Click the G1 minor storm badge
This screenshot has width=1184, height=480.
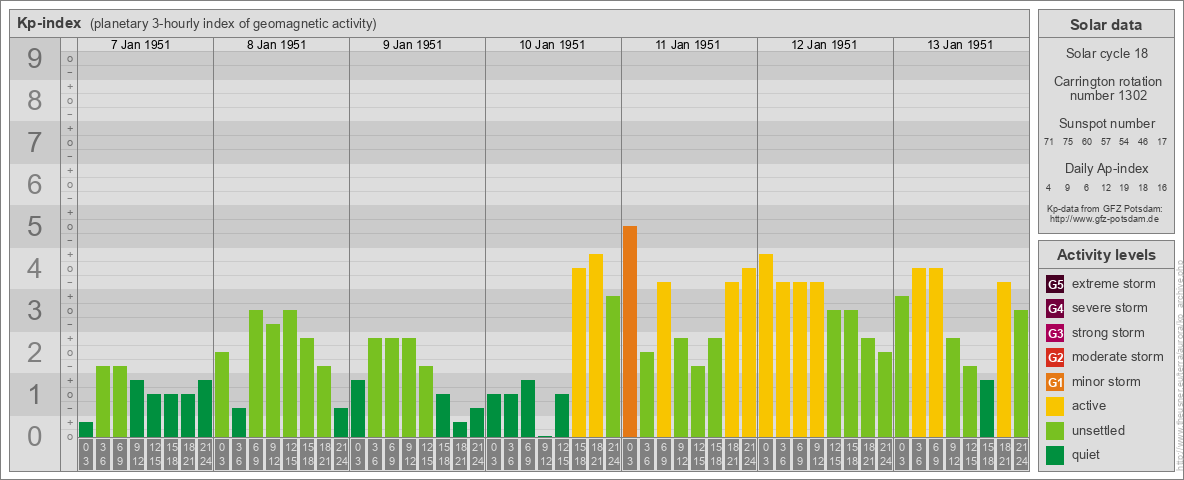pyautogui.click(x=1055, y=382)
